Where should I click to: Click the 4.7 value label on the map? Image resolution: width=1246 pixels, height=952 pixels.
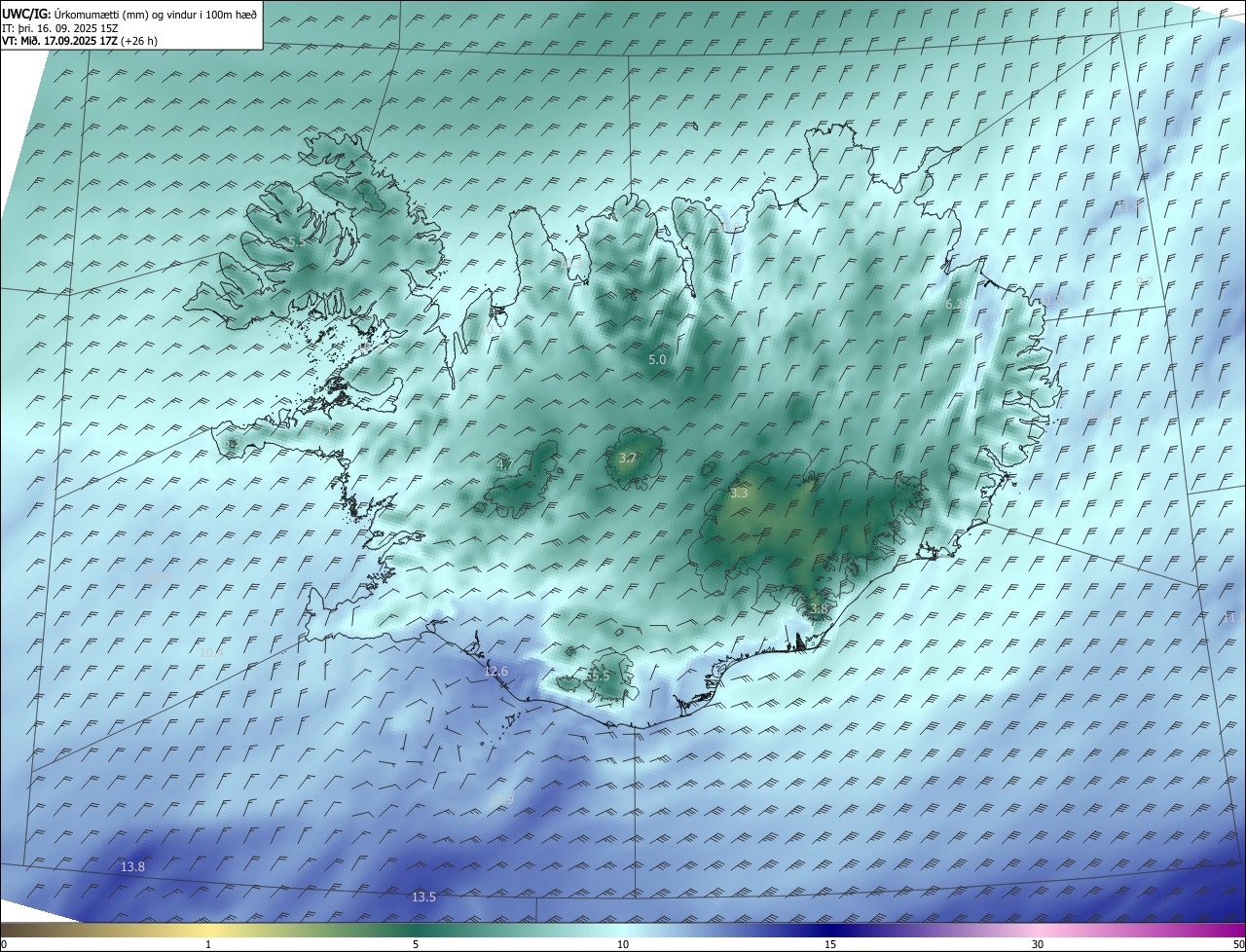tap(505, 465)
